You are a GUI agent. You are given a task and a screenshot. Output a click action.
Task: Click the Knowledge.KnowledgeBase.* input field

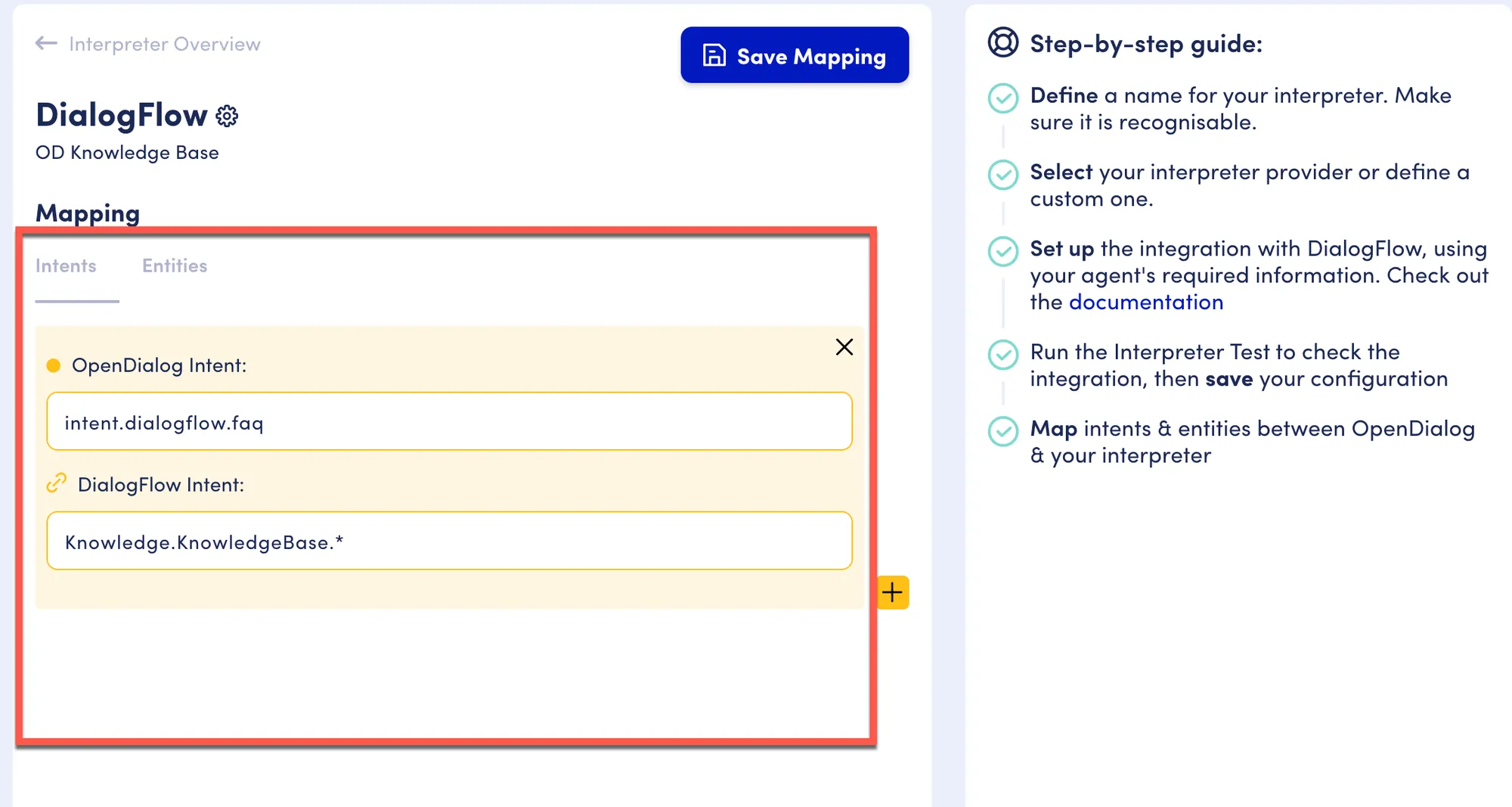449,541
